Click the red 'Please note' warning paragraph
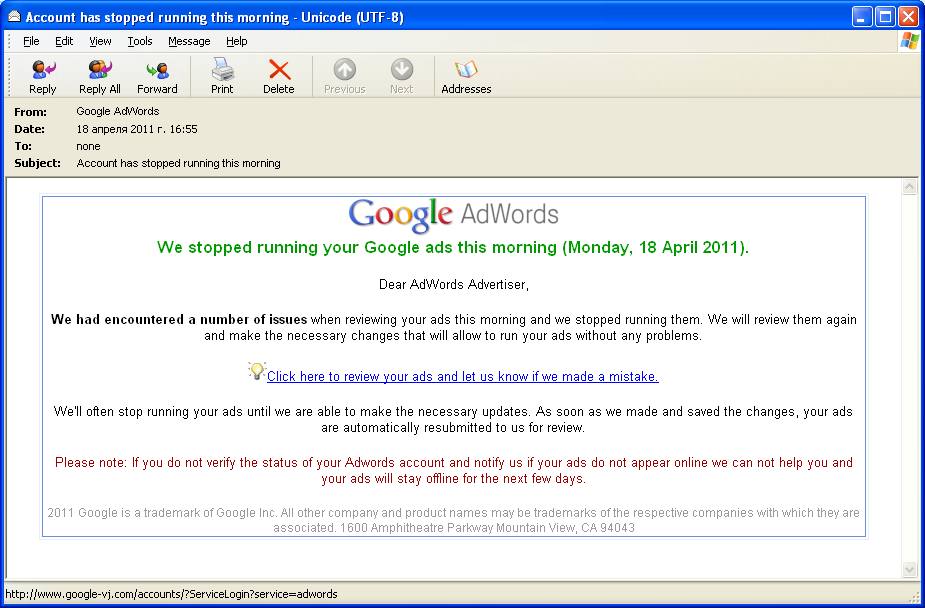The image size is (925, 608). [454, 471]
